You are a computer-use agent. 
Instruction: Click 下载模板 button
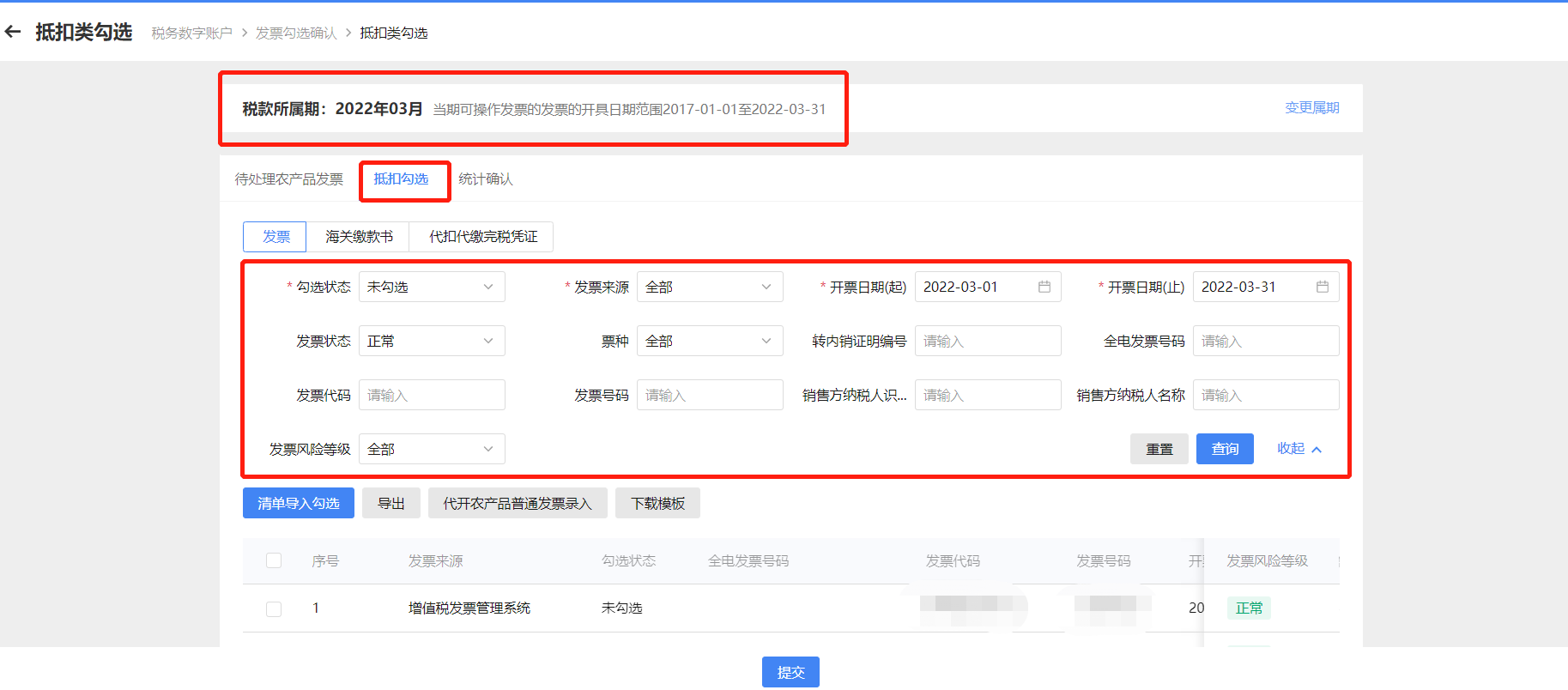657,503
